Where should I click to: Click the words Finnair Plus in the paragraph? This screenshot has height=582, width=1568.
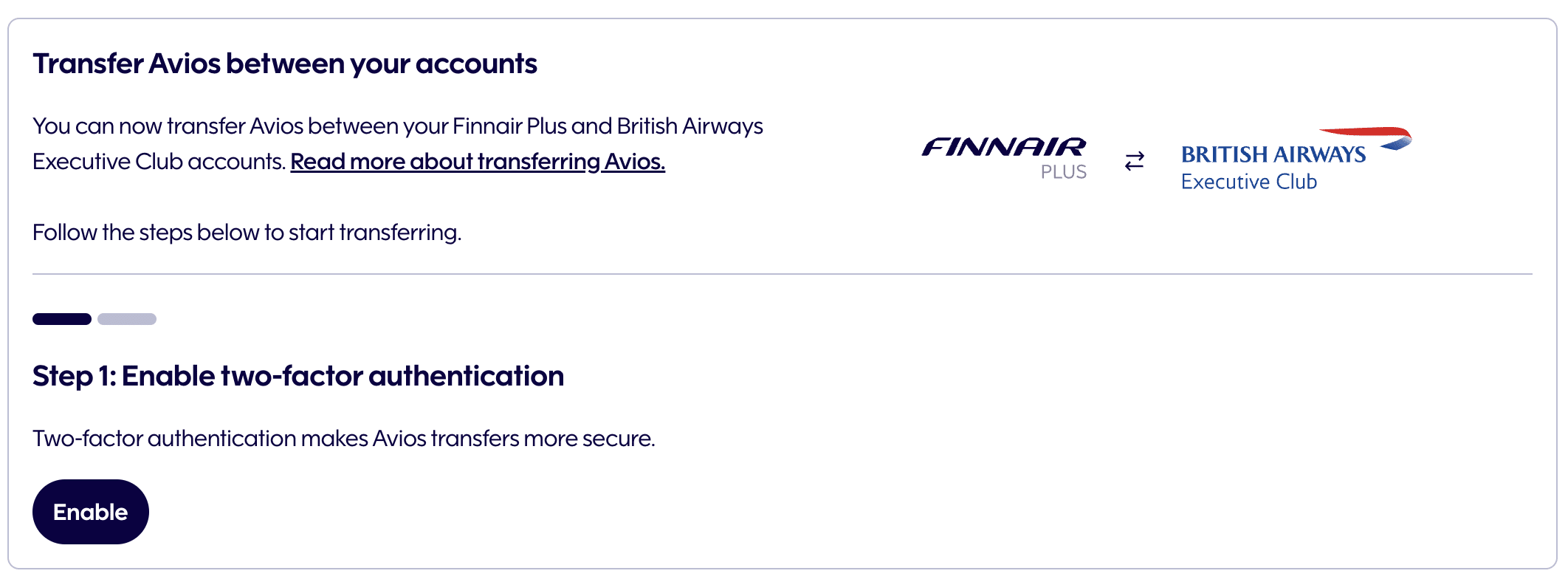(x=509, y=126)
